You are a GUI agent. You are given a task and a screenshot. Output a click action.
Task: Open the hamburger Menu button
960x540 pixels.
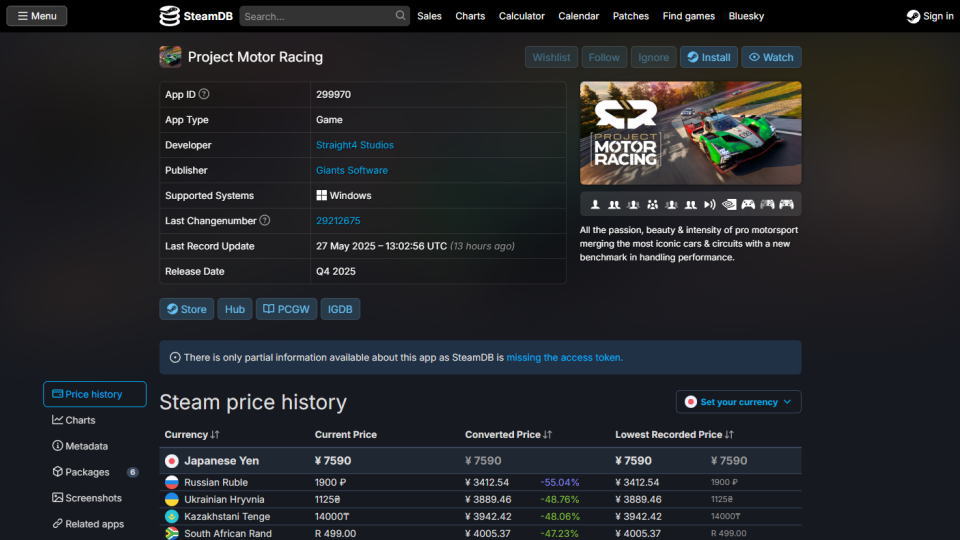[x=37, y=16]
